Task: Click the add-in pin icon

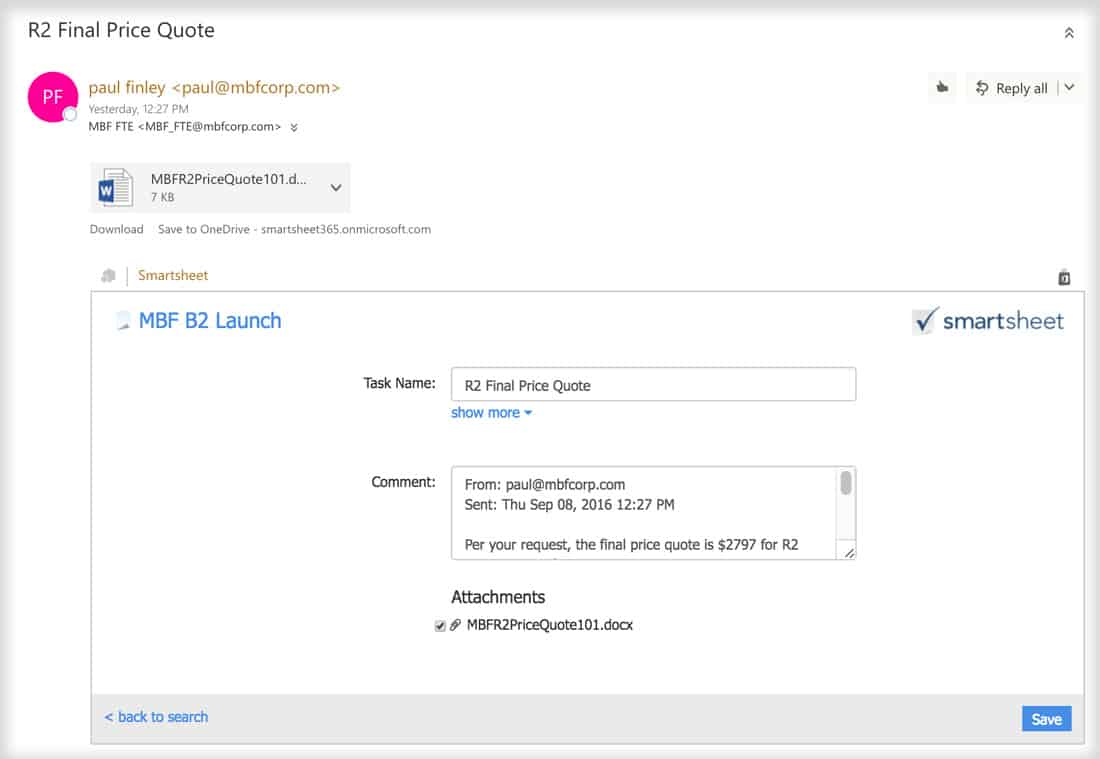Action: click(1064, 277)
